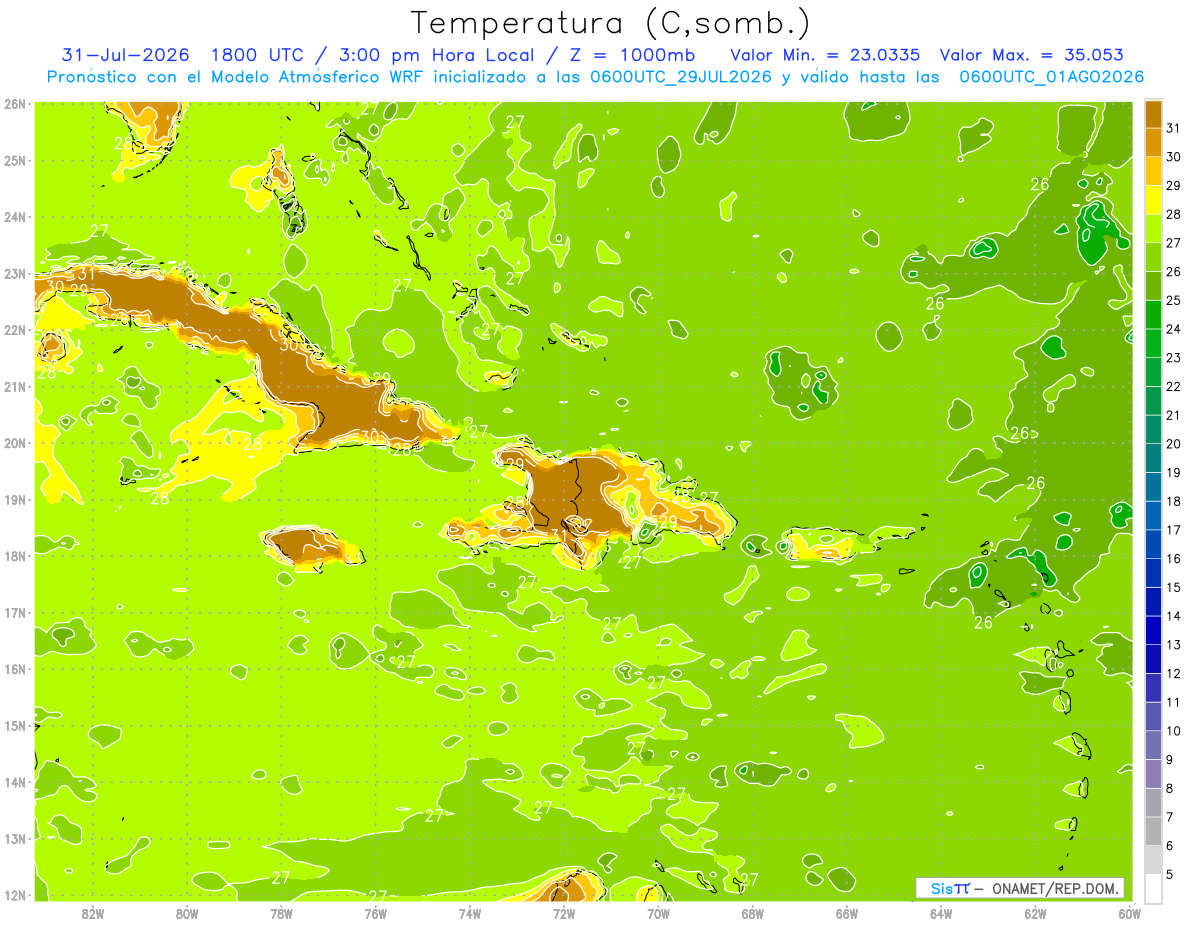Click the color legend value "11"
The image size is (1200, 927).
[1173, 702]
